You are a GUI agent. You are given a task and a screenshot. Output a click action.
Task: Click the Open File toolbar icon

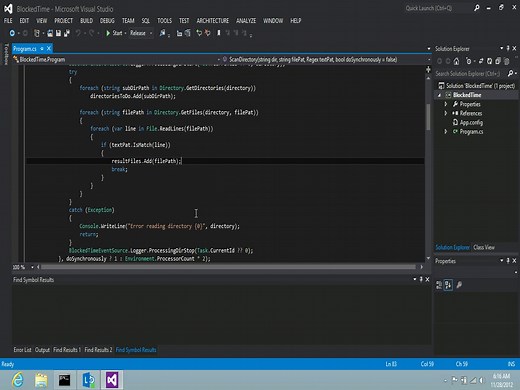pos(50,33)
